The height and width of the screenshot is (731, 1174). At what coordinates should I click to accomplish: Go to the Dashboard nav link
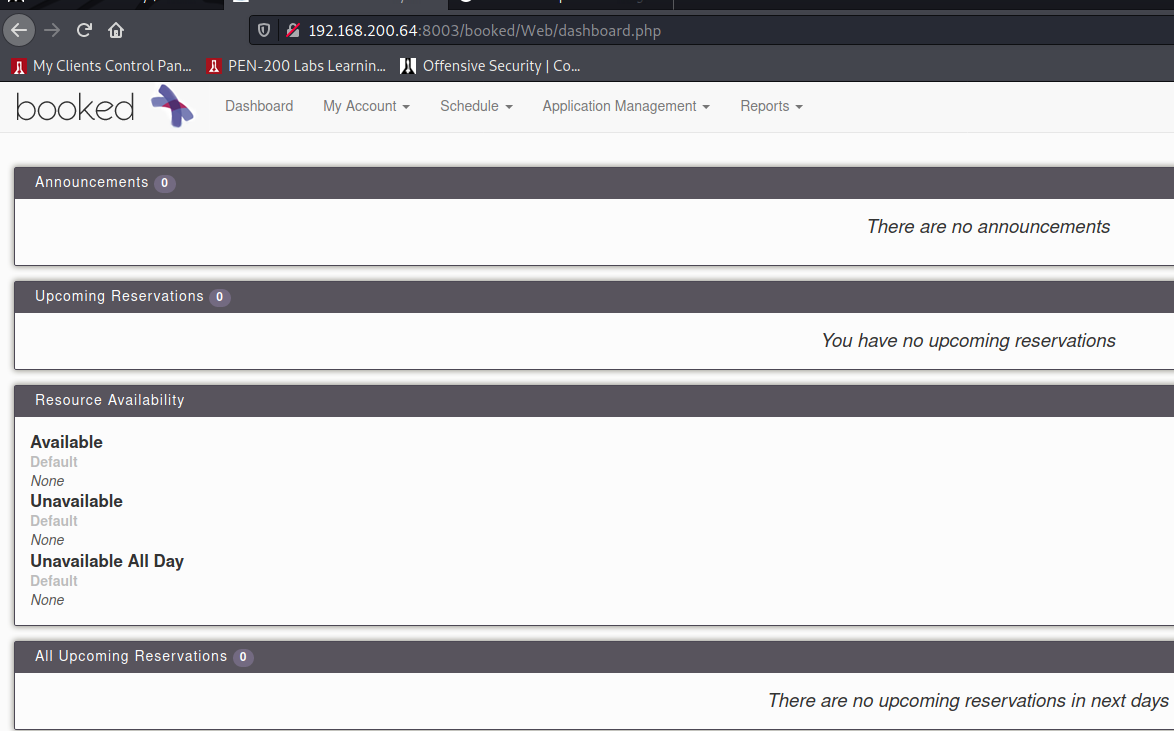coord(259,106)
